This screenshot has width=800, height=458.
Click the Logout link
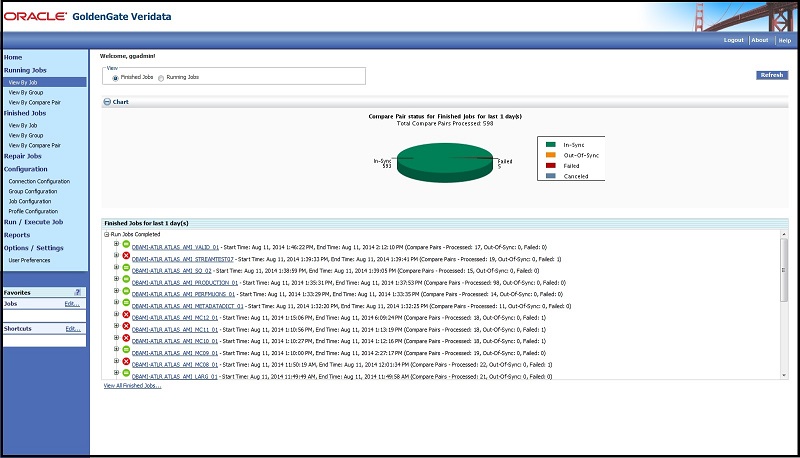pos(733,40)
